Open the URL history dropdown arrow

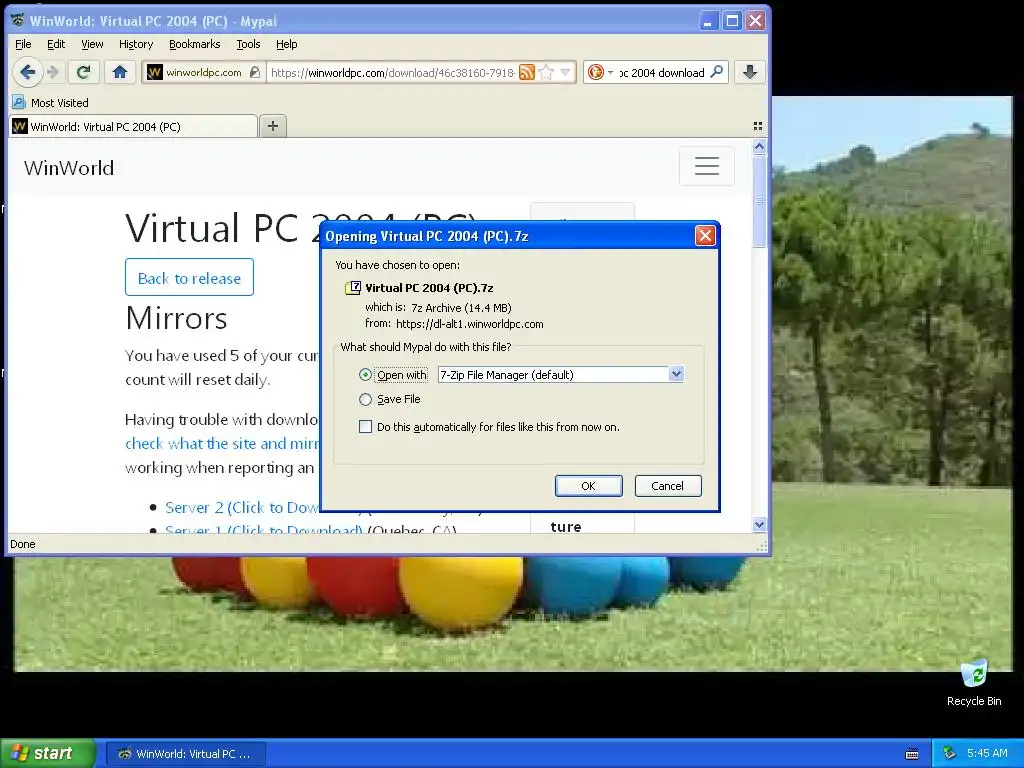coord(565,72)
